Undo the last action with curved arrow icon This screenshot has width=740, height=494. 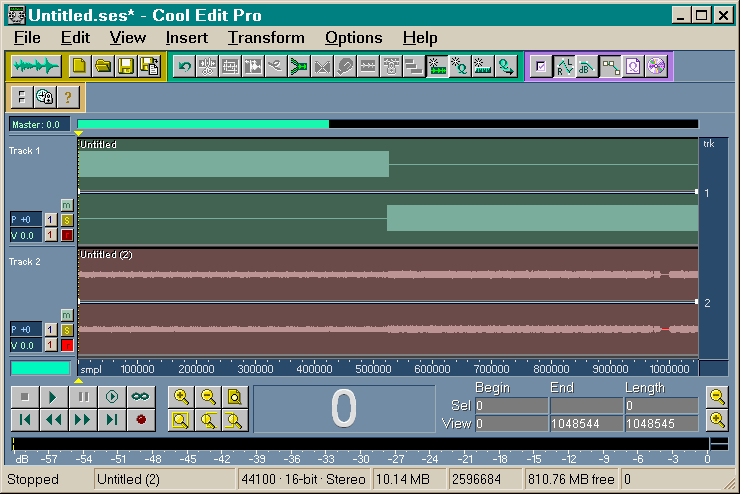(x=184, y=67)
